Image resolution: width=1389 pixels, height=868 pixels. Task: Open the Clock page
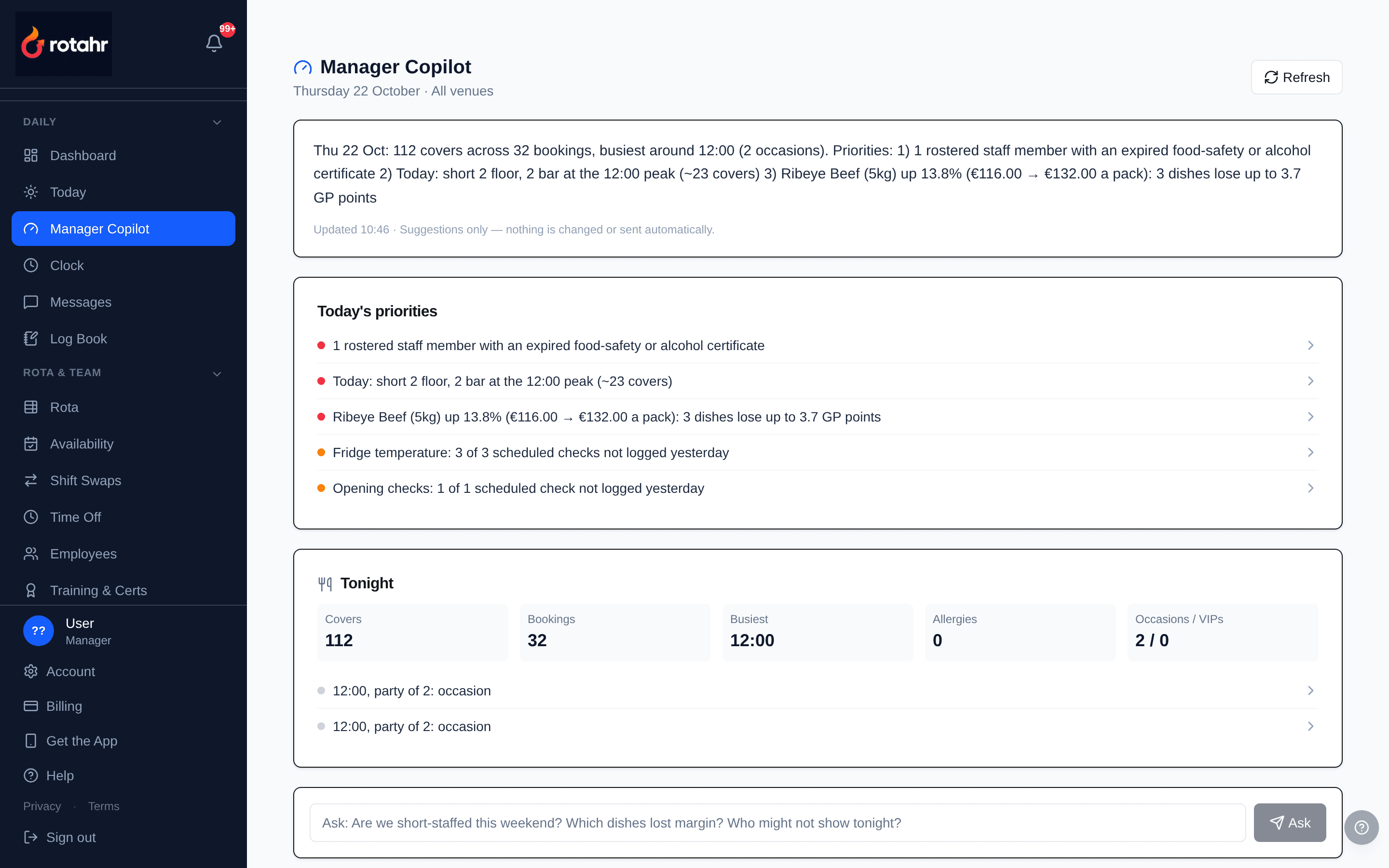tap(123, 266)
